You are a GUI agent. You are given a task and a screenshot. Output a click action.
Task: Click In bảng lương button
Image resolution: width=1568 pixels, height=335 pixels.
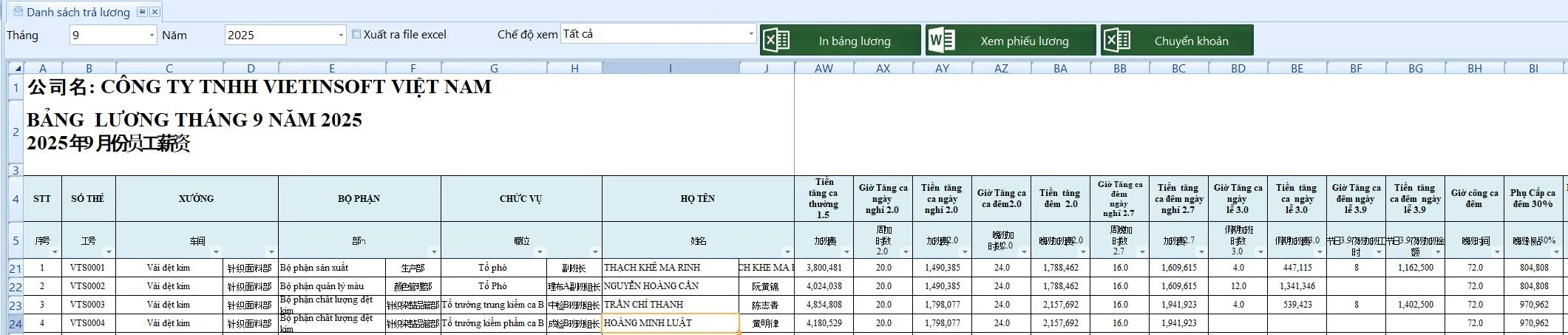841,40
